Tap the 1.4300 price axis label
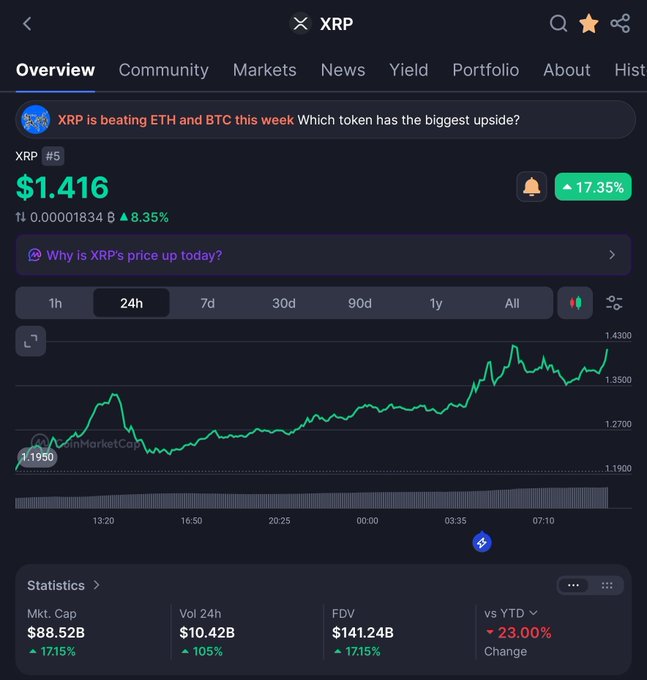647x680 pixels. 618,335
